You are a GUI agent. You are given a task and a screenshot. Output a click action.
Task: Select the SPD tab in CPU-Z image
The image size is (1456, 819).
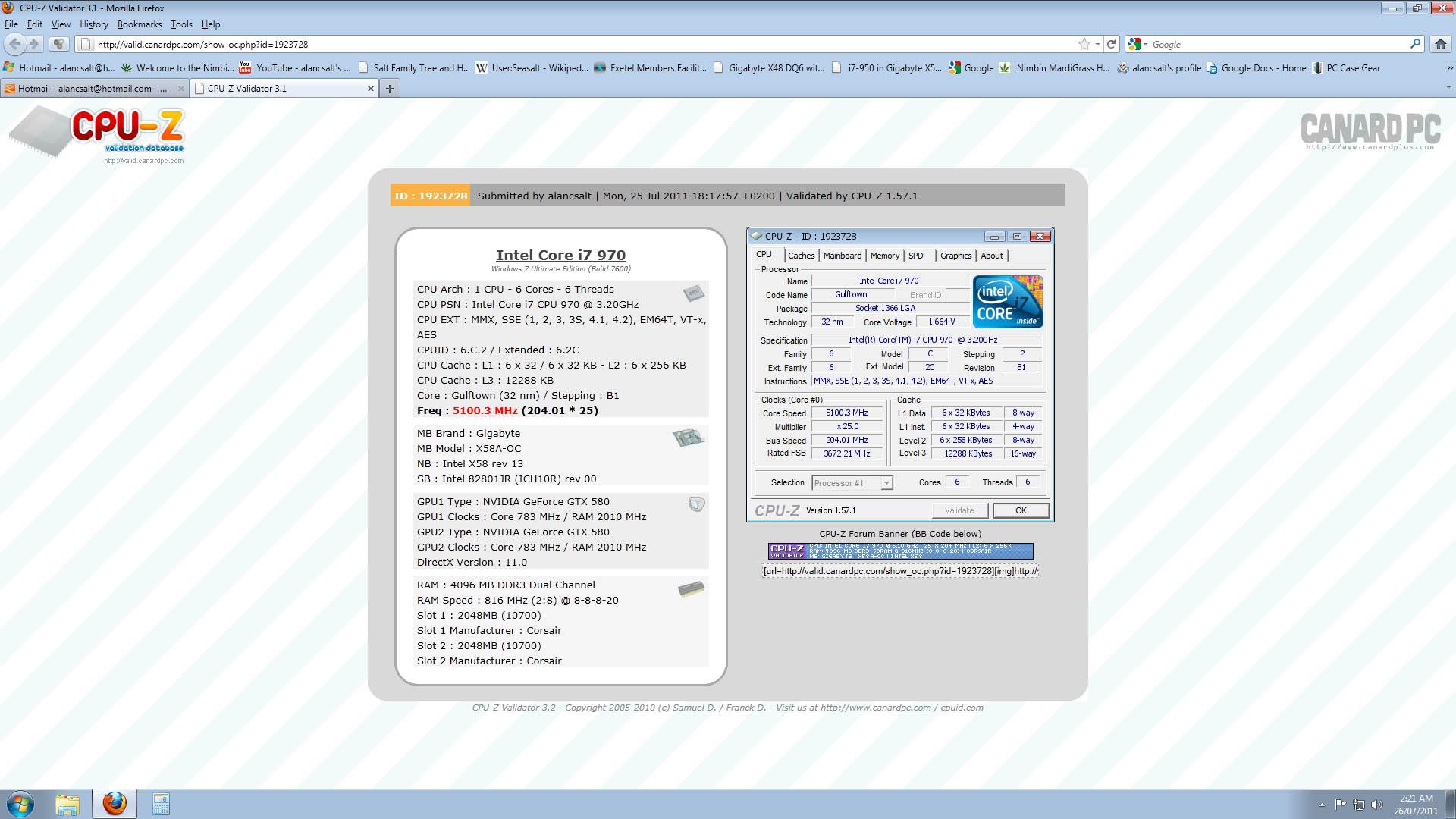tap(916, 256)
